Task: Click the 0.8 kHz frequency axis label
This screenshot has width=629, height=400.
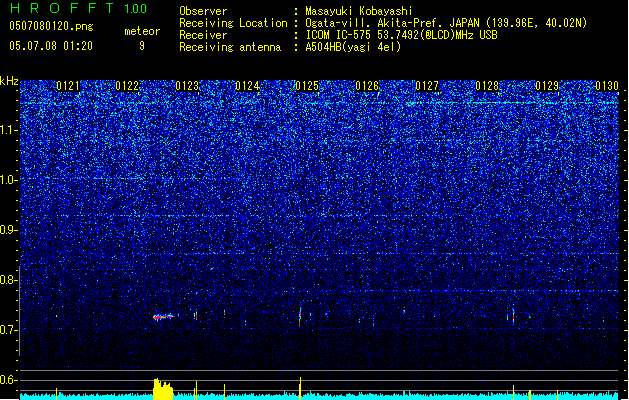Action: point(8,280)
